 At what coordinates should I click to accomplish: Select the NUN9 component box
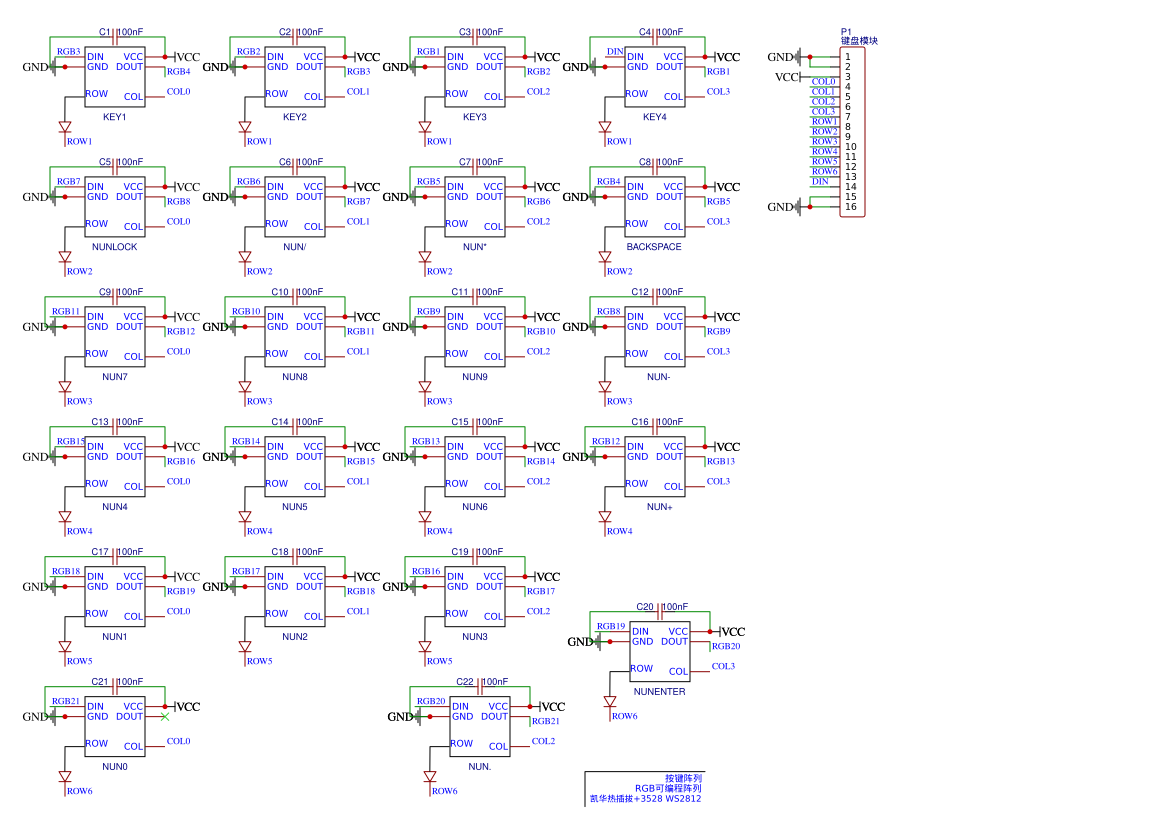475,336
